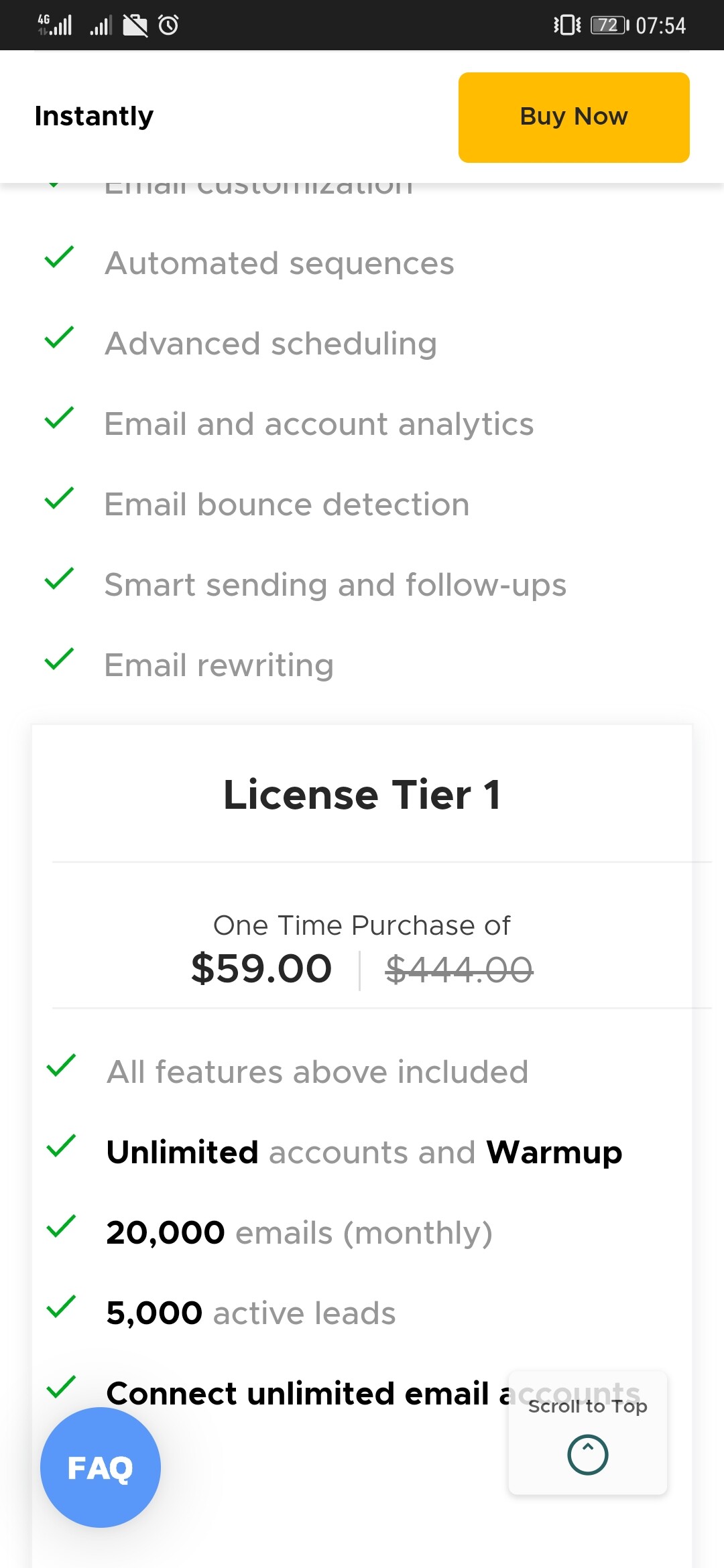Open the blue FAQ bubble
Screen dimensions: 724x1568
pos(101,1467)
